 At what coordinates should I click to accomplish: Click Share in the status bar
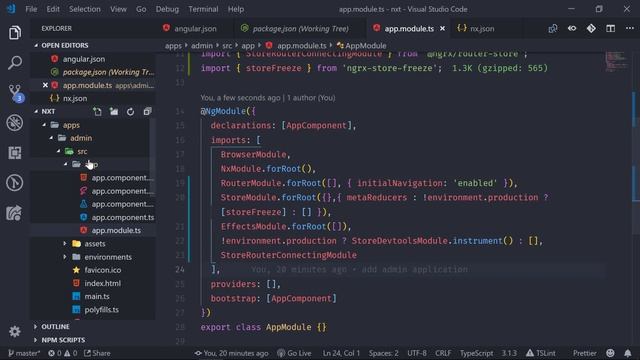pos(97,353)
